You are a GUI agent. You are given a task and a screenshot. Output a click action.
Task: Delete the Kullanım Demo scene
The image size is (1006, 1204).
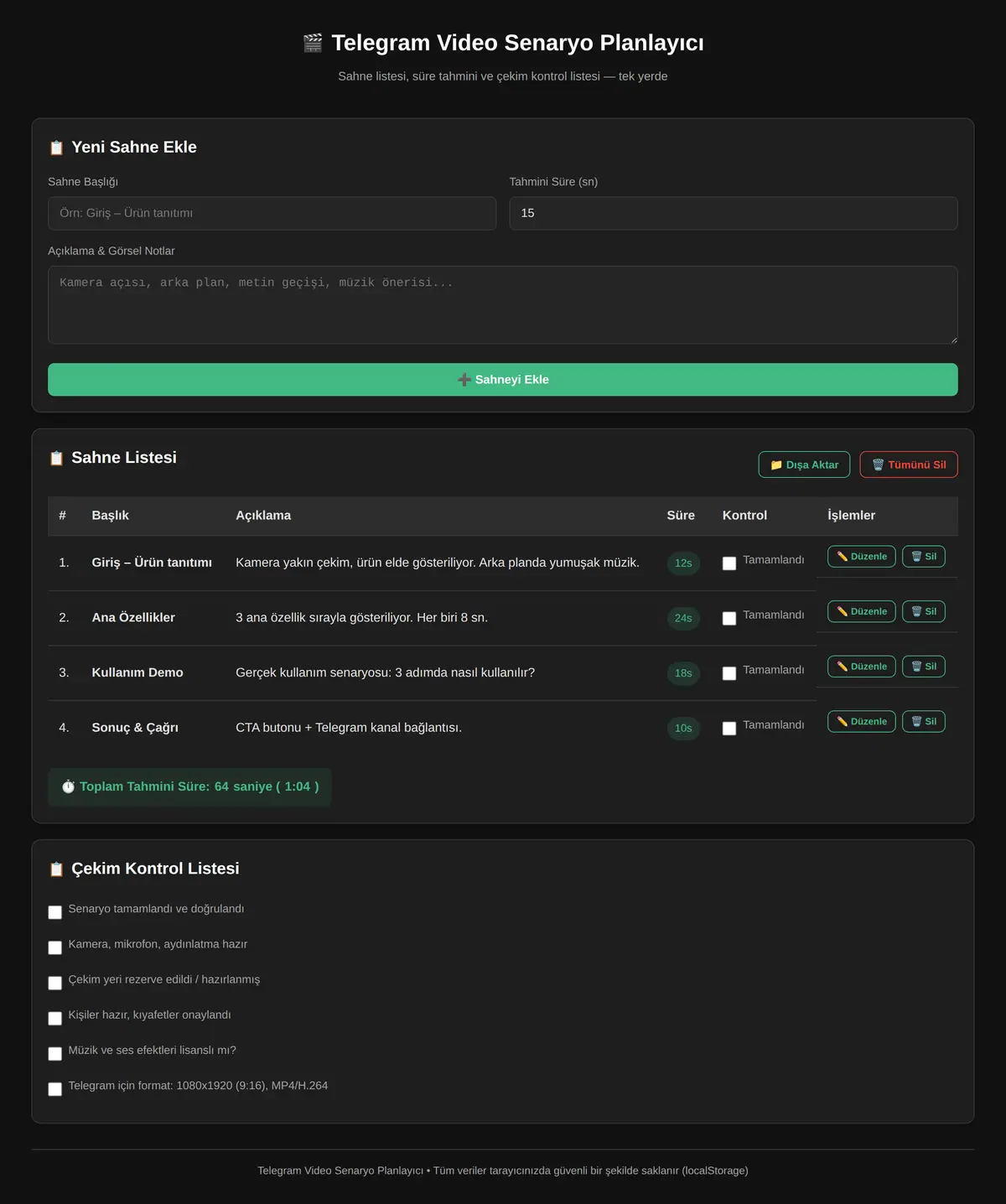[924, 667]
